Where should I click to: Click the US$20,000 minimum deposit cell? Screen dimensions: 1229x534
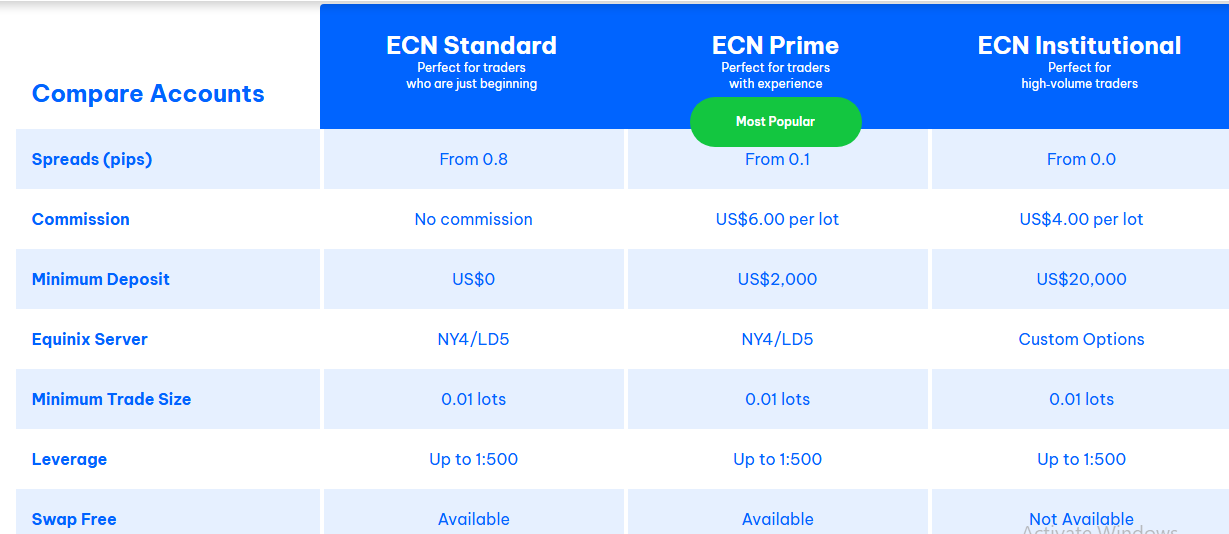pos(1081,279)
